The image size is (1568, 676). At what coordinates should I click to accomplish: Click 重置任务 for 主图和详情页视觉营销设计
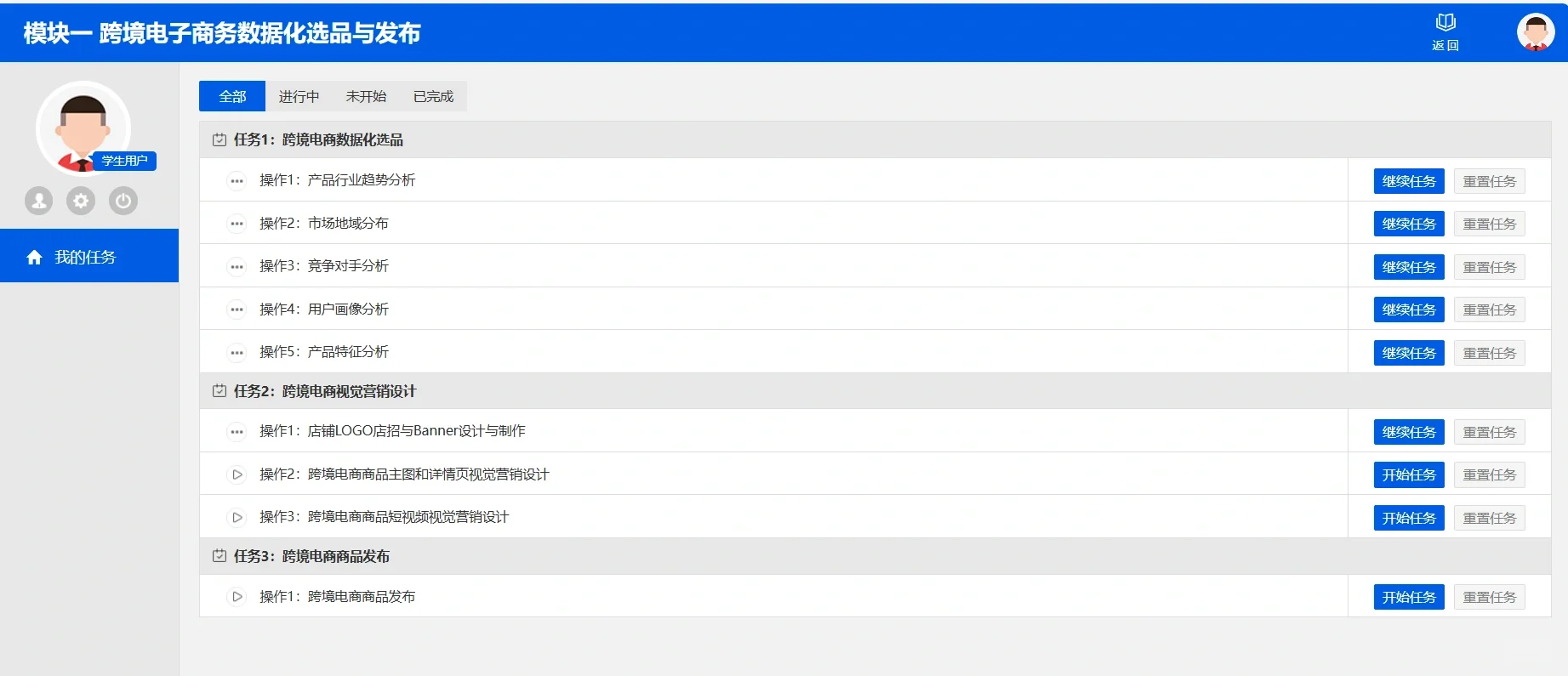1489,474
